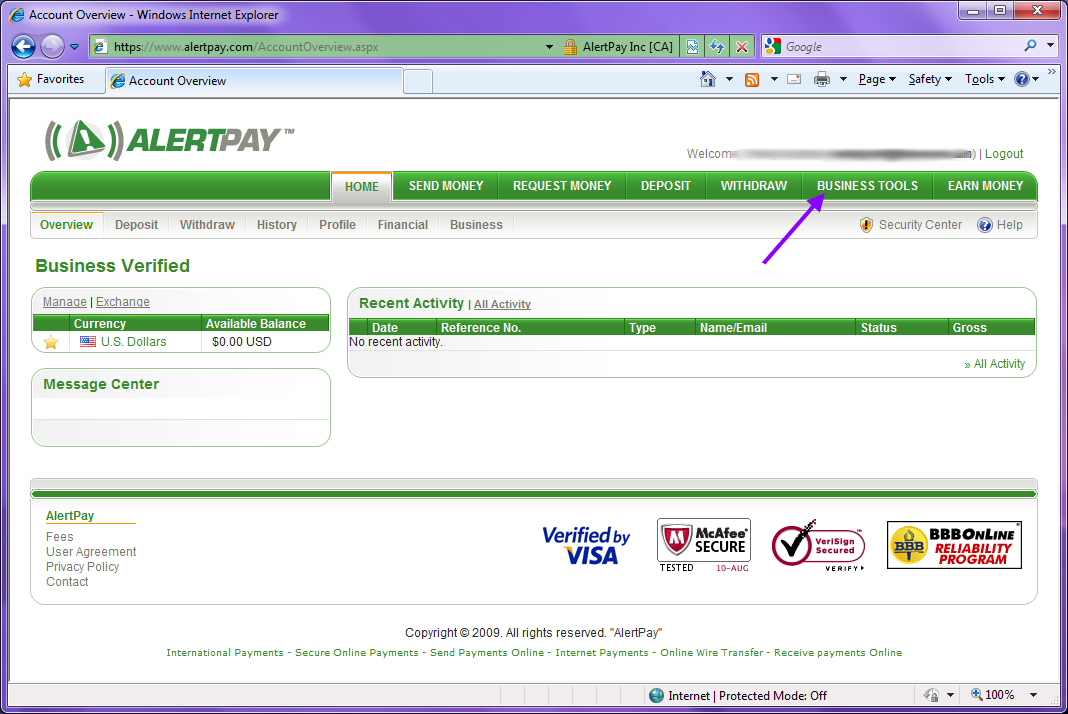1068x714 pixels.
Task: Click the status bar zoom magnifier icon
Action: coord(977,695)
